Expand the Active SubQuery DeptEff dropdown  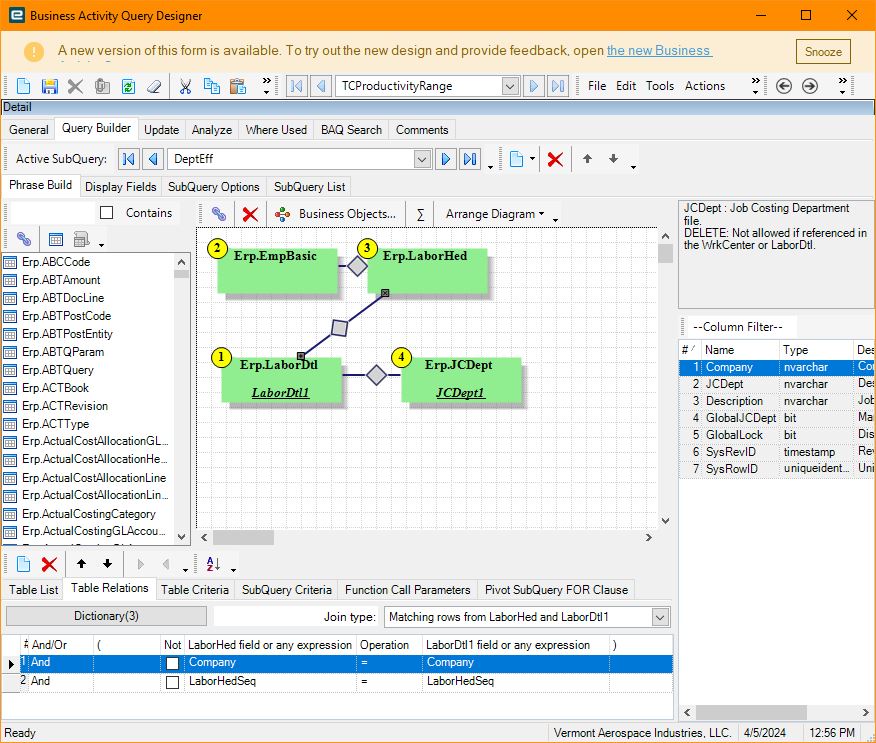(421, 159)
